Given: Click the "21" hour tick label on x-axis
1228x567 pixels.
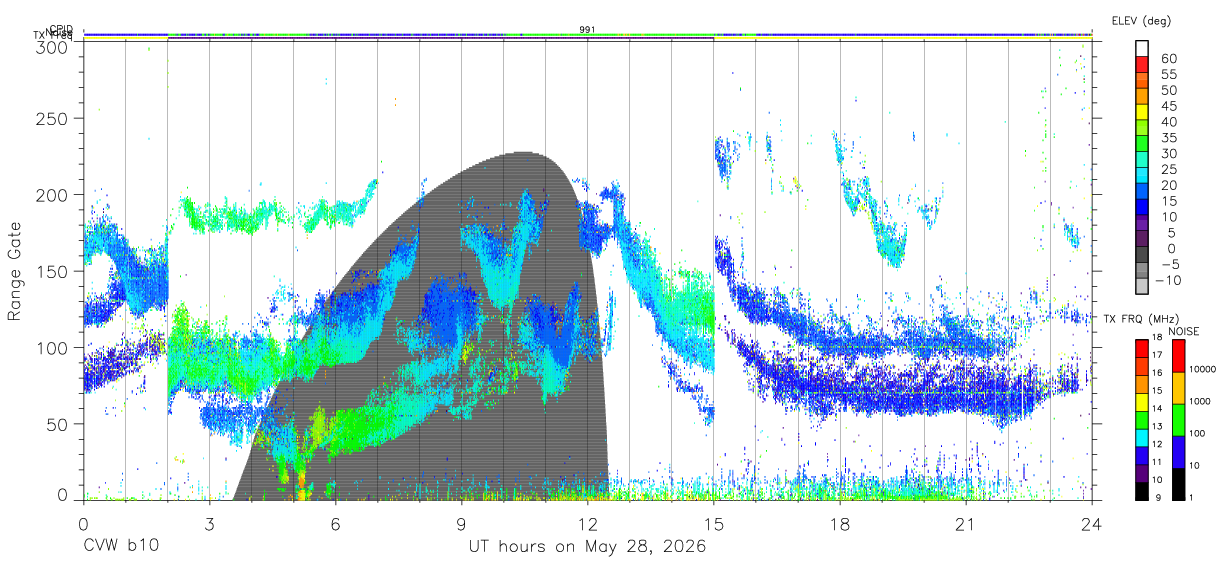Looking at the screenshot, I should 966,524.
